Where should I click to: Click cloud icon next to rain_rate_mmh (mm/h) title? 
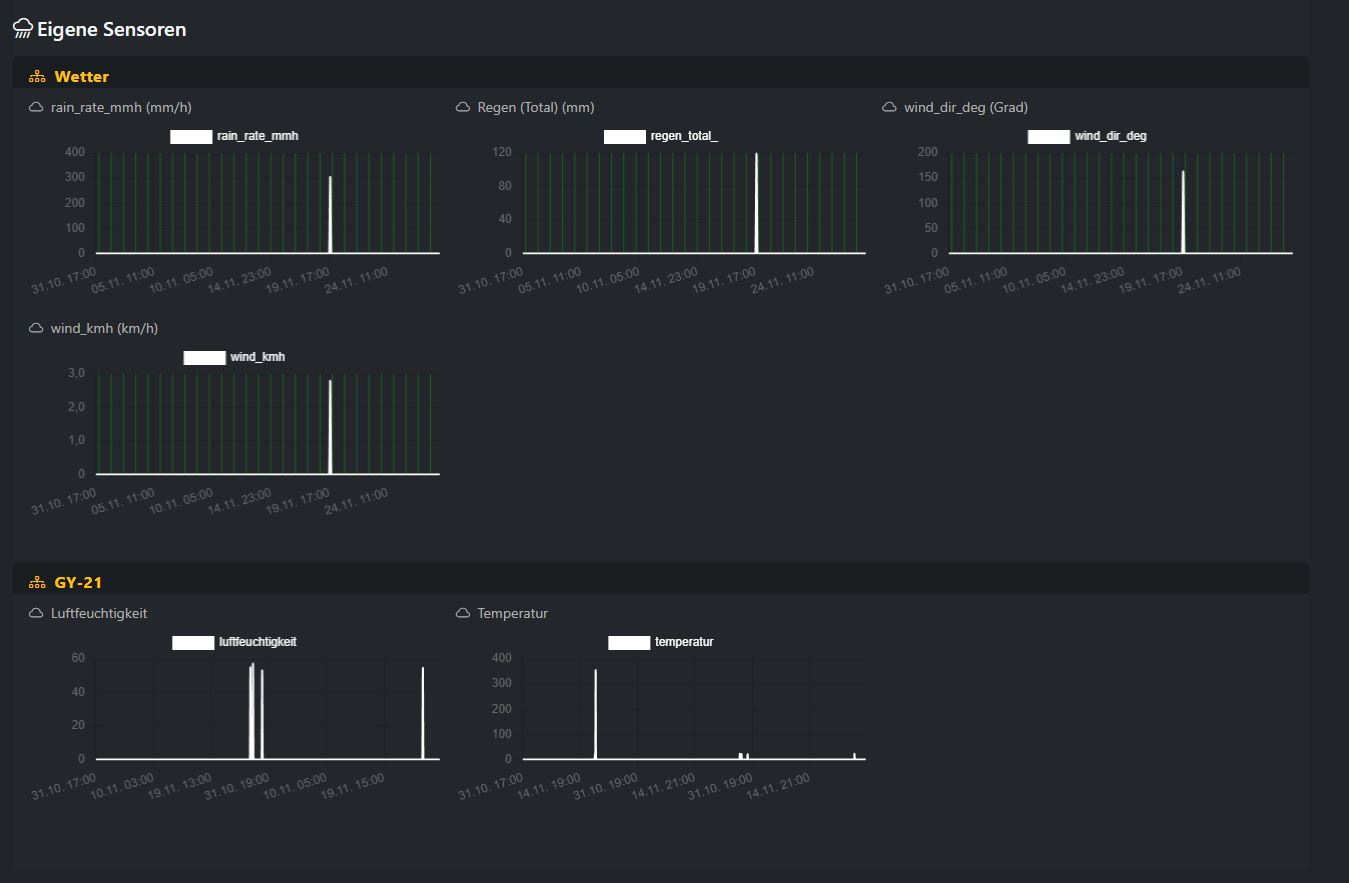click(36, 107)
